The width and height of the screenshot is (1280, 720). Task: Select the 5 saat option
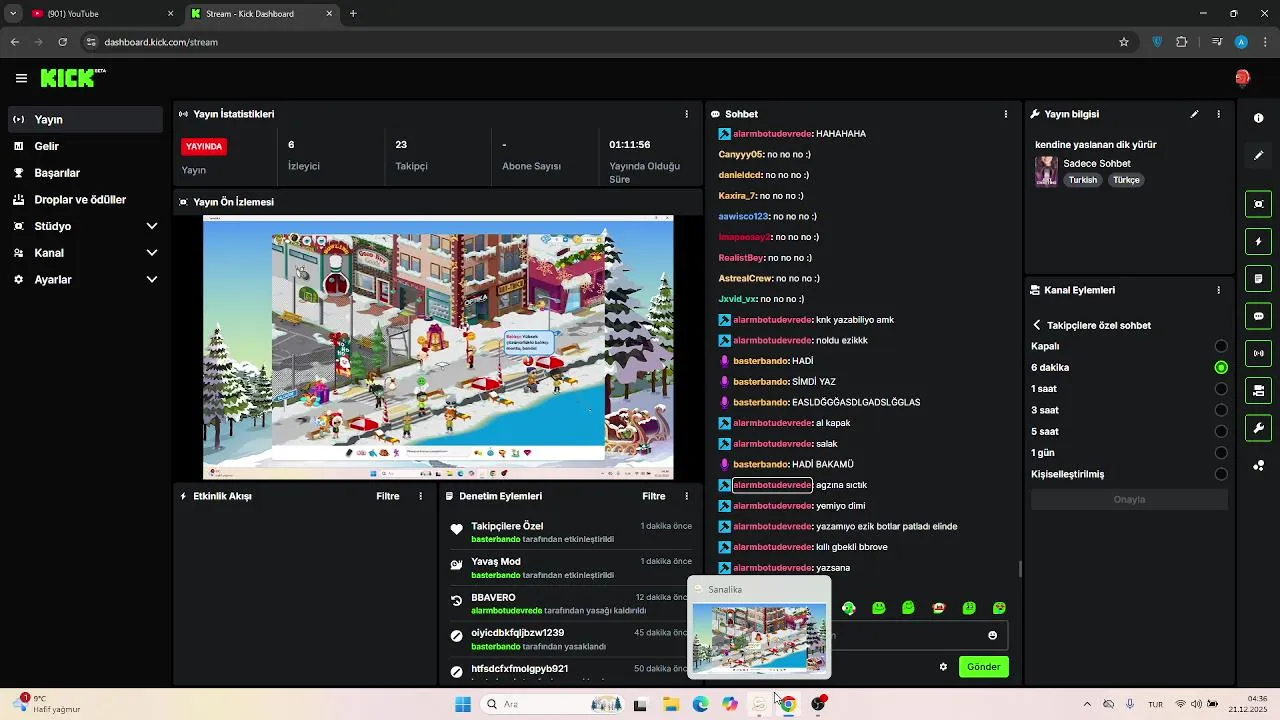1129,432
